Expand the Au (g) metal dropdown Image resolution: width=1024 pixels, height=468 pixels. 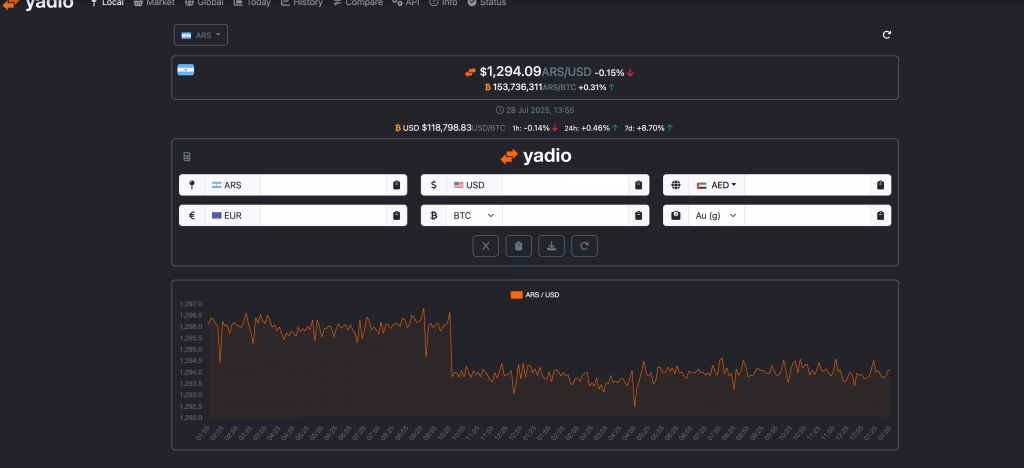pos(716,215)
